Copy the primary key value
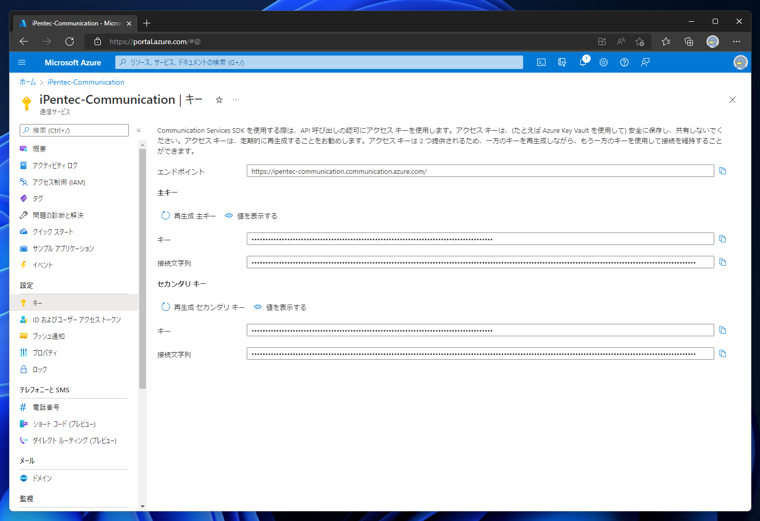This screenshot has height=521, width=760. [x=723, y=239]
